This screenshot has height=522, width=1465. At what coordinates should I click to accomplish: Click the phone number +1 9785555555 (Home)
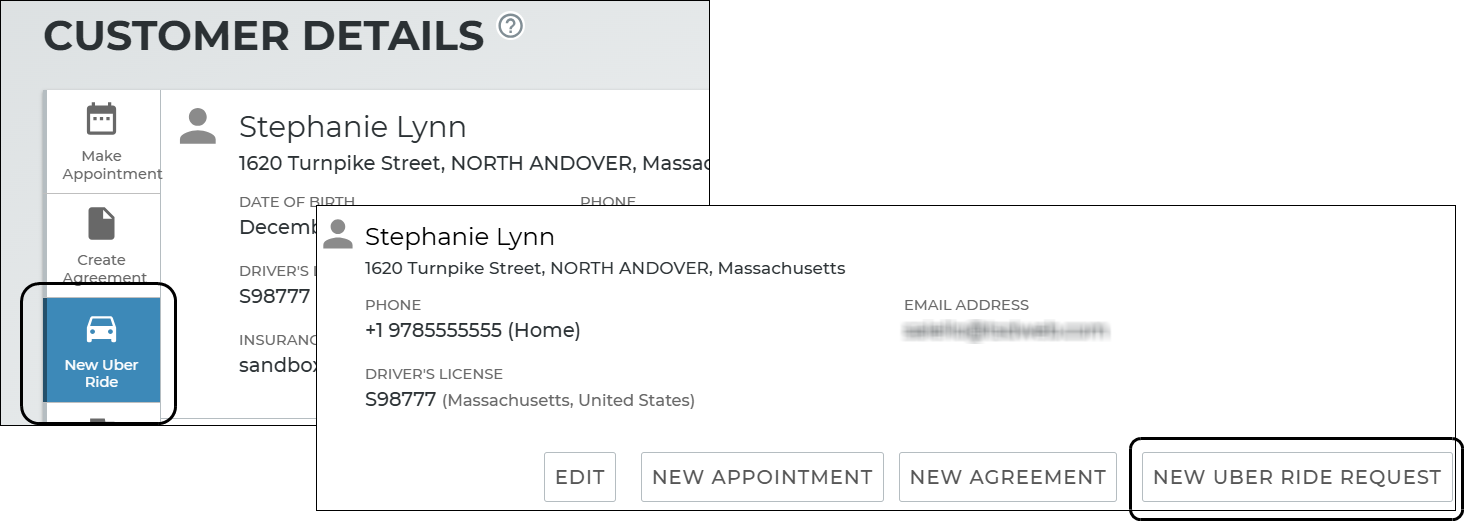point(472,330)
